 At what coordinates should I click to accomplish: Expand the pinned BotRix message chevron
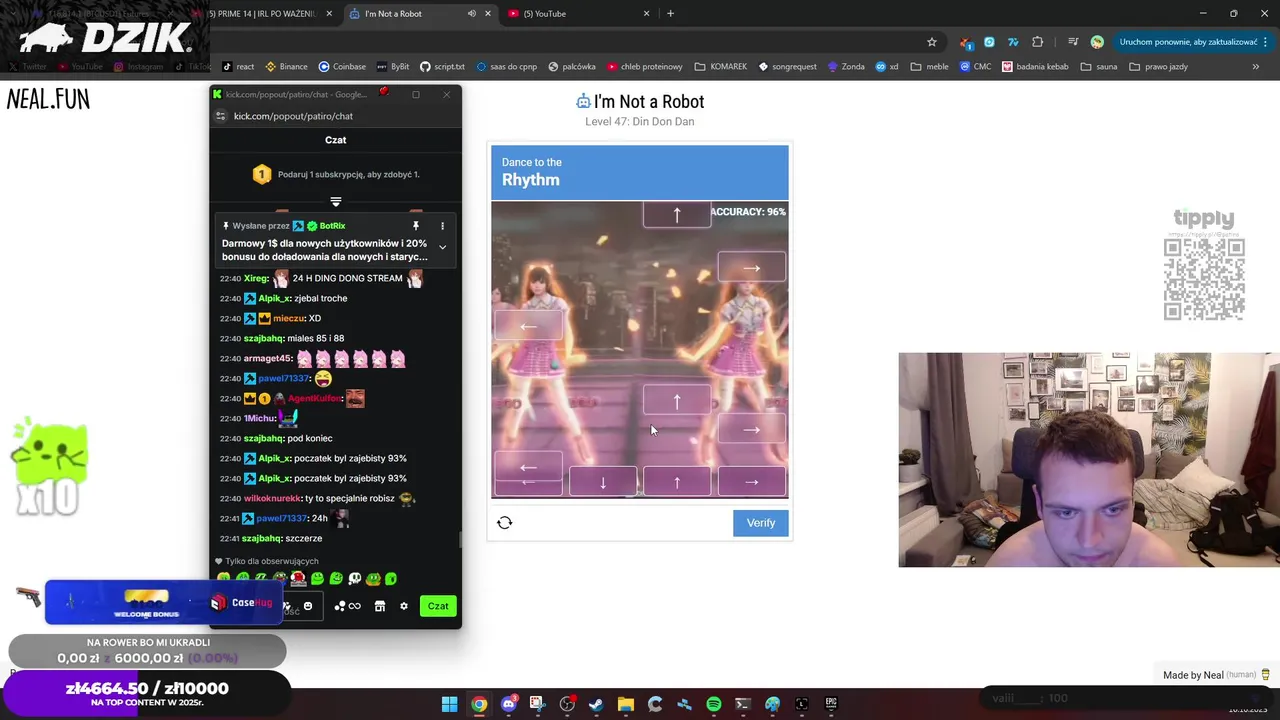pyautogui.click(x=442, y=247)
